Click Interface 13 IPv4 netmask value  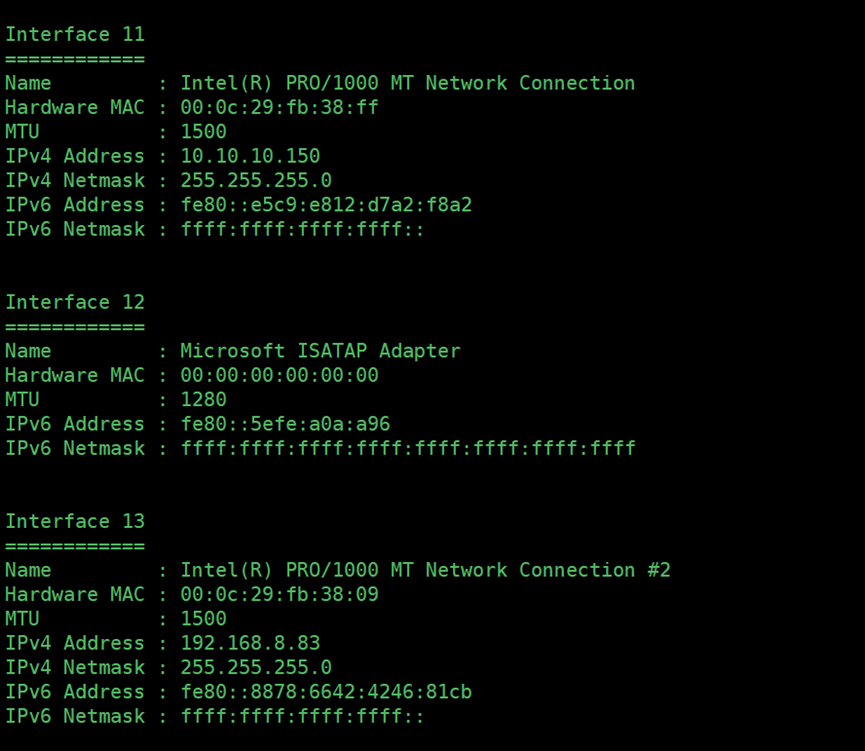coord(257,668)
